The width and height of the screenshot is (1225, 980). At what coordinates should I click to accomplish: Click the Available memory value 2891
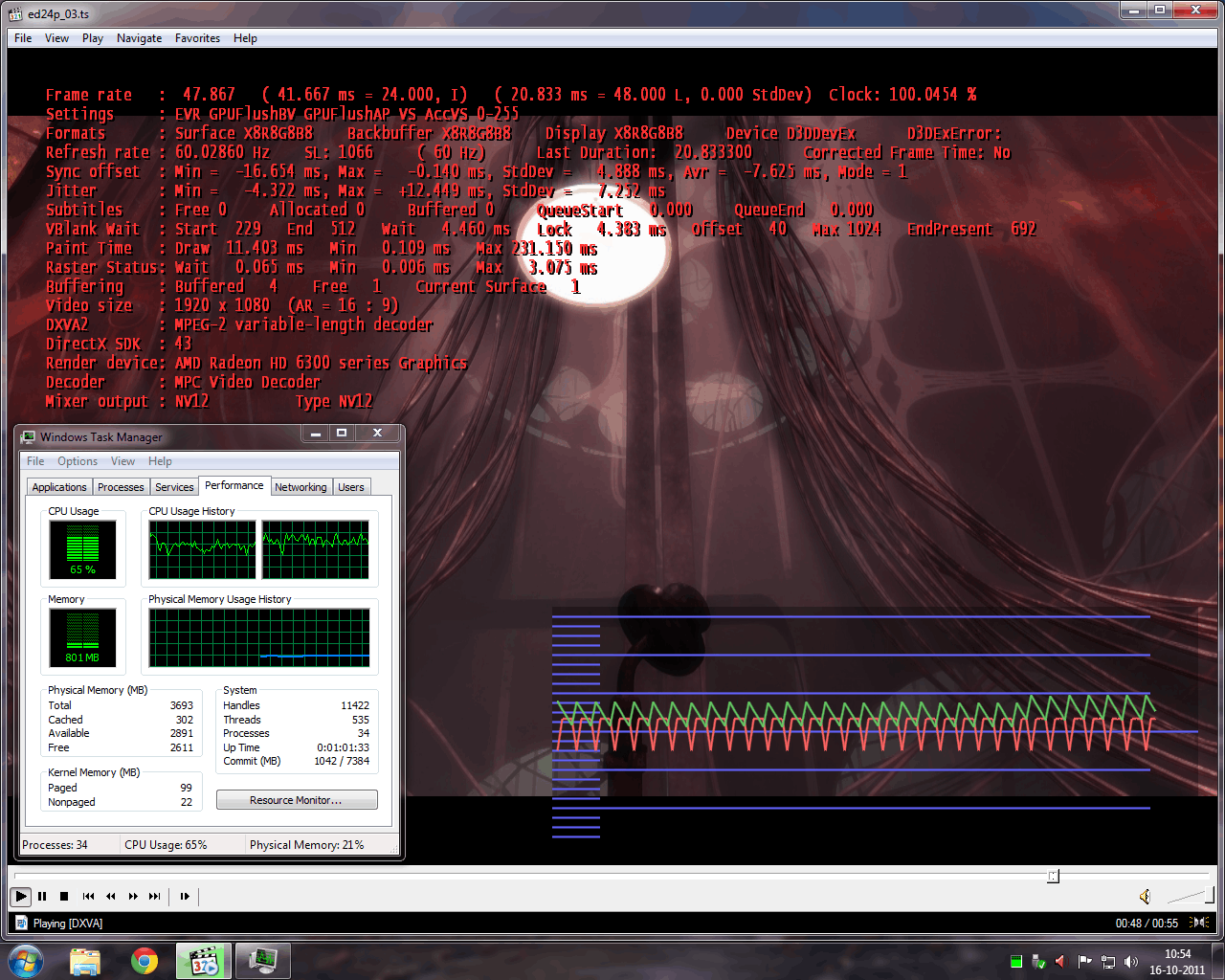(x=182, y=733)
